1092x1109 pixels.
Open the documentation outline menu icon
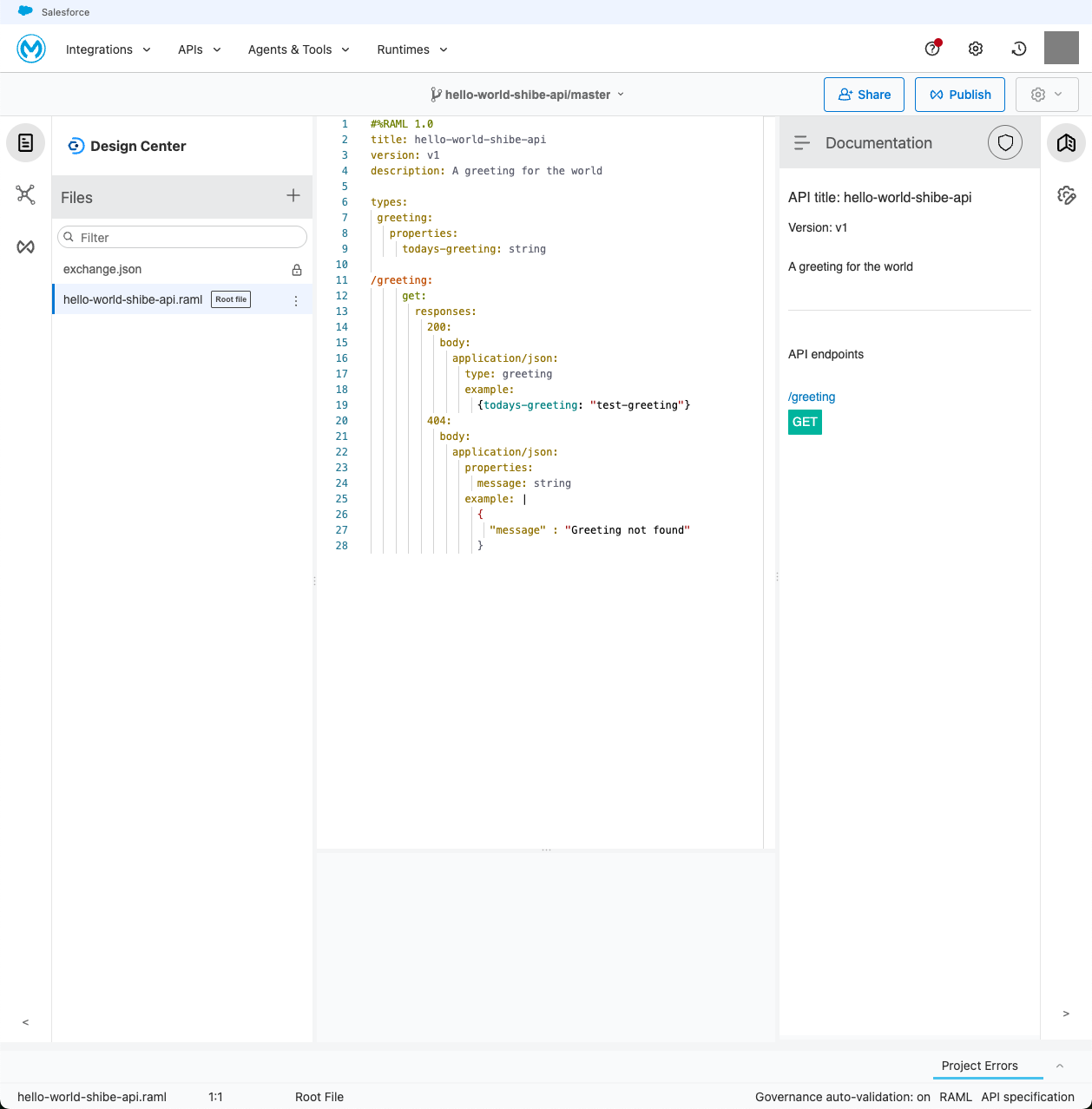tap(802, 142)
